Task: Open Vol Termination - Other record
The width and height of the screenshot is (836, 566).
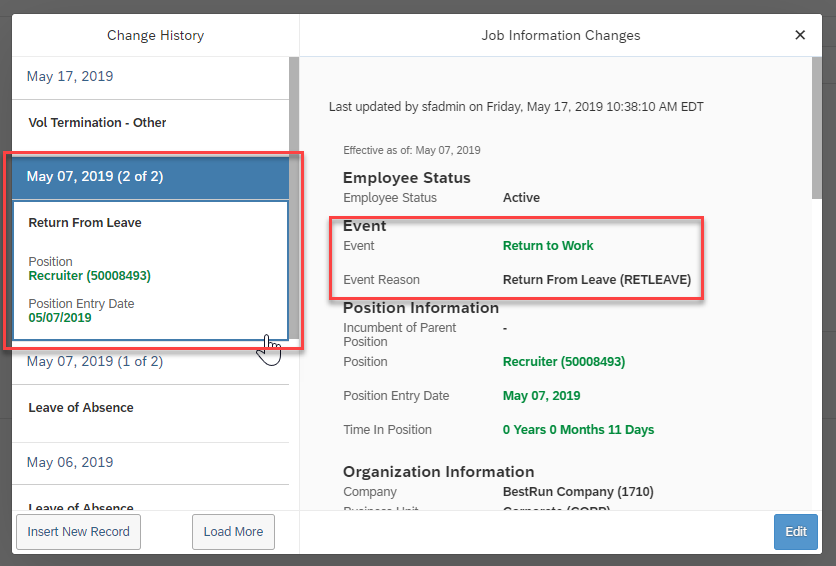Action: (x=150, y=126)
